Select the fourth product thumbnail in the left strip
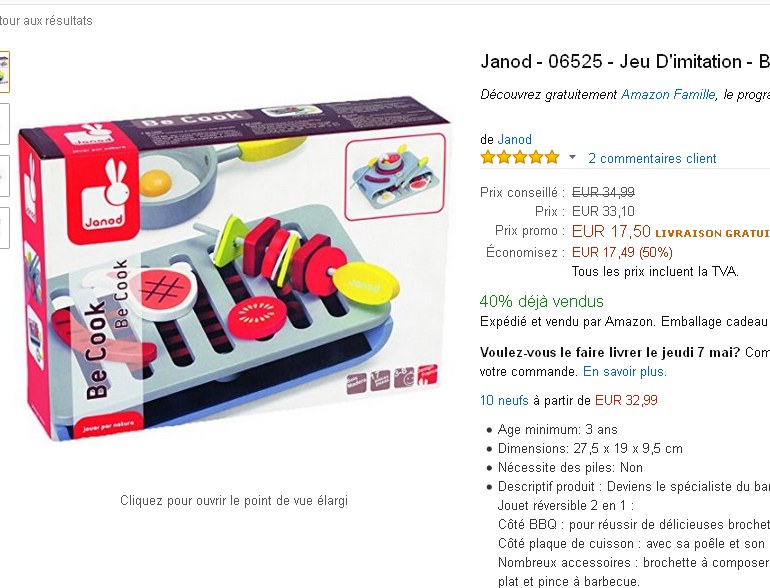 [4, 228]
